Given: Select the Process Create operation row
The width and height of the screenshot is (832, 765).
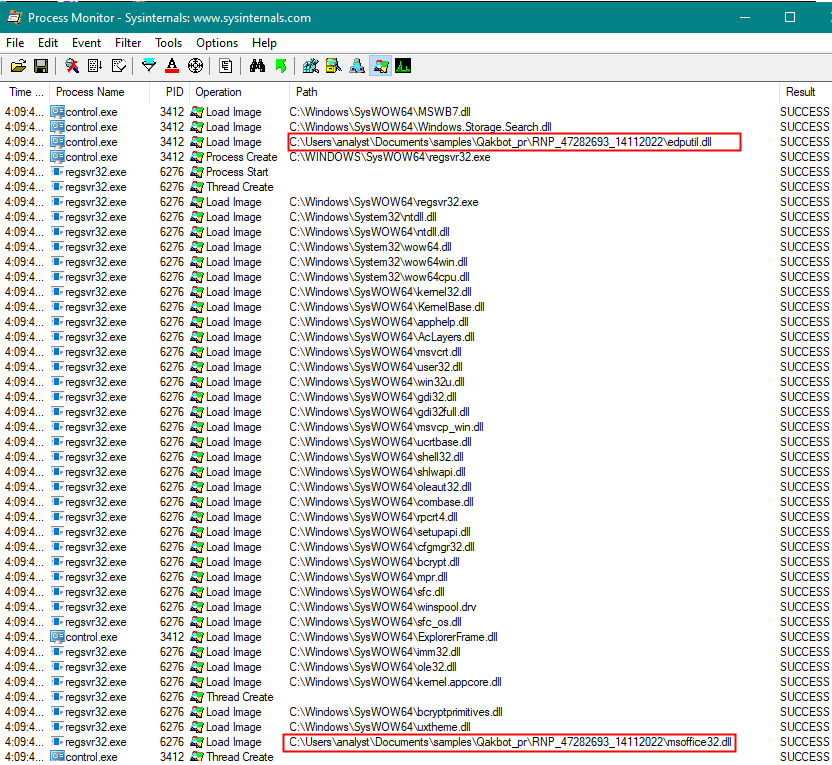Looking at the screenshot, I should click(x=416, y=157).
